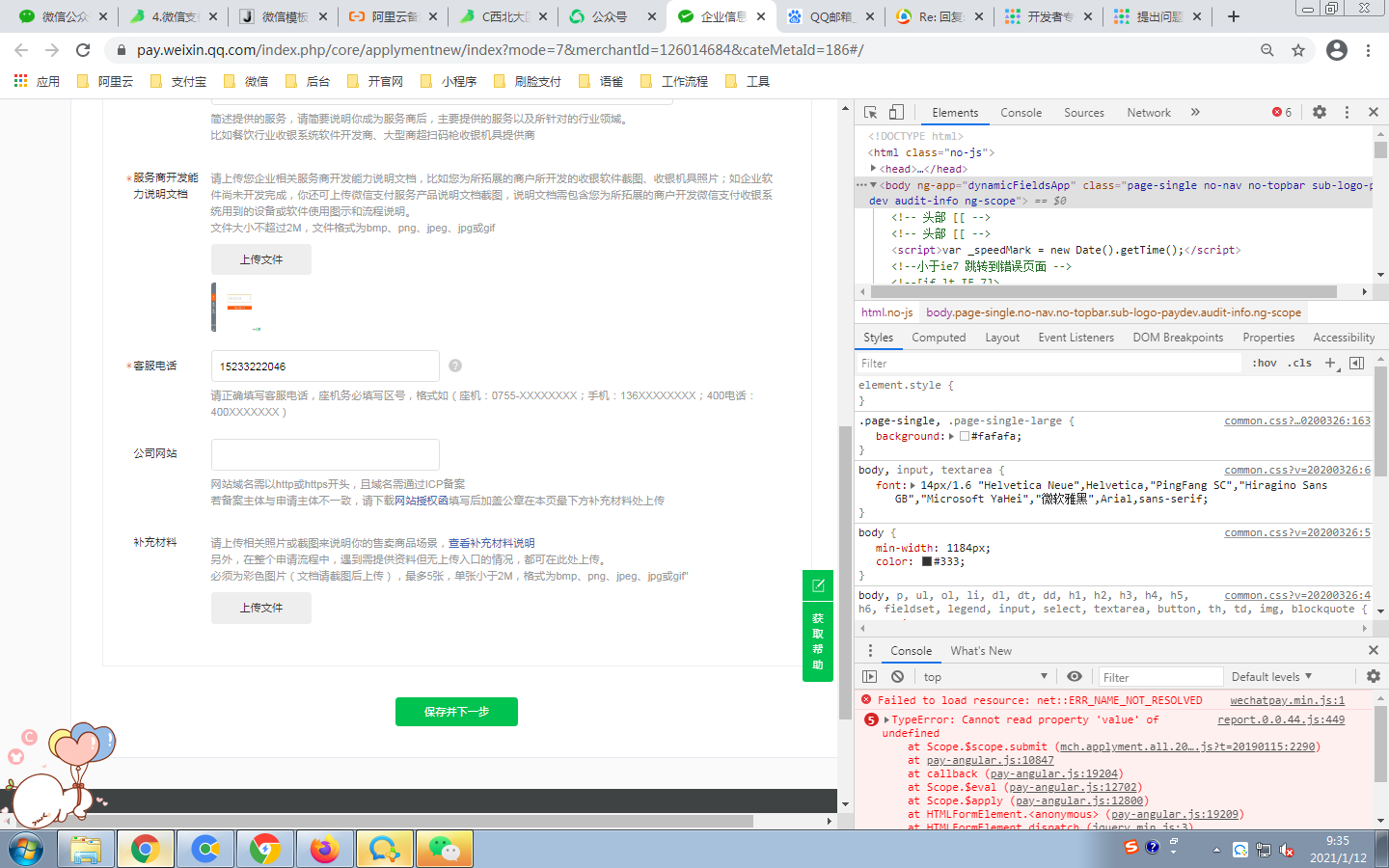Open the zoom magnifier icon in address bar

click(x=1267, y=50)
